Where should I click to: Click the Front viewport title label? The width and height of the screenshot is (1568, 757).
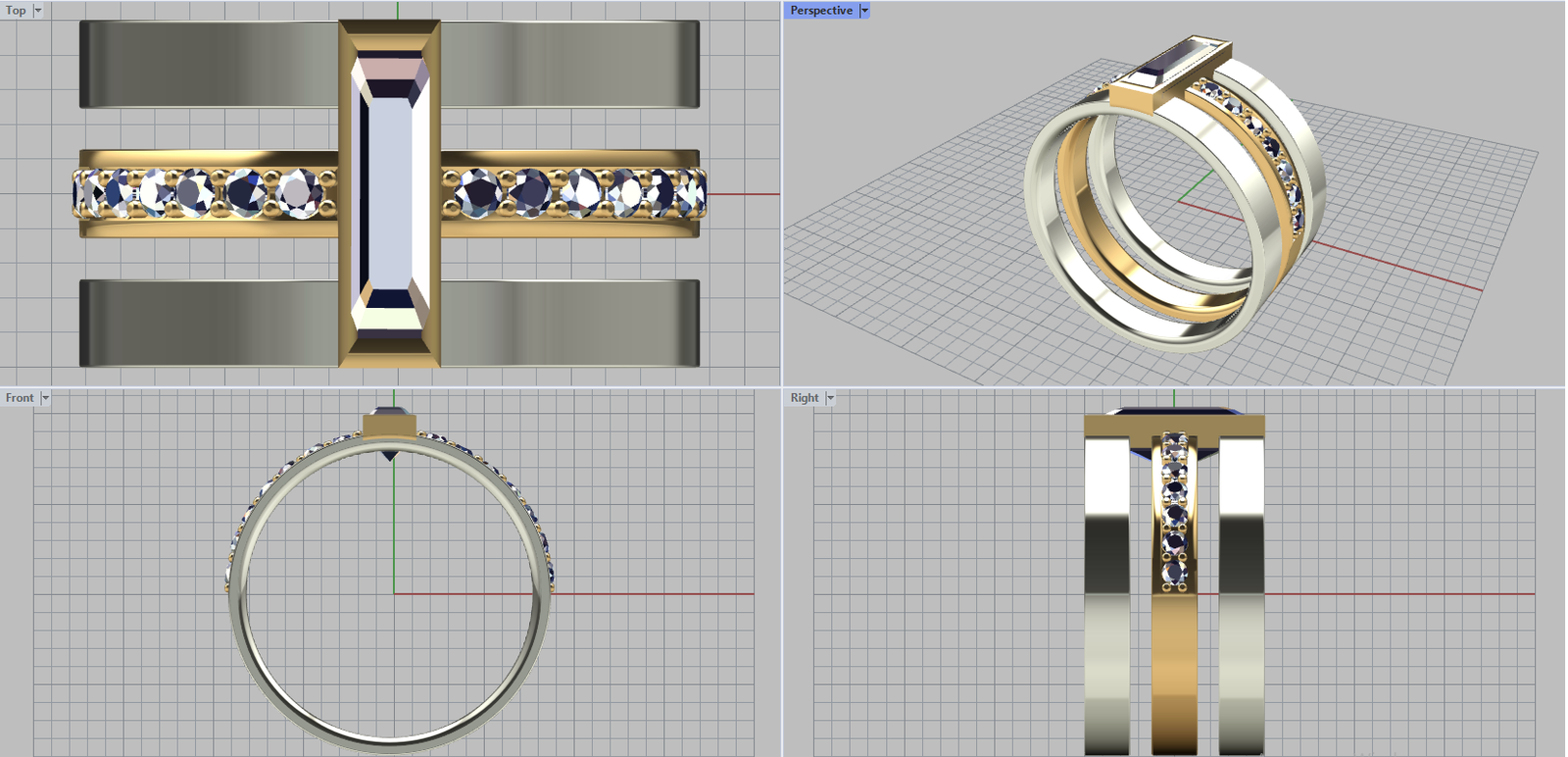(20, 398)
